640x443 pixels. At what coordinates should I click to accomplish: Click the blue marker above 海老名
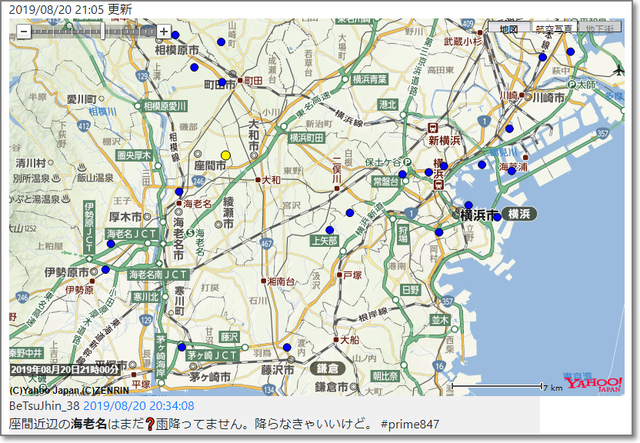[x=179, y=191]
